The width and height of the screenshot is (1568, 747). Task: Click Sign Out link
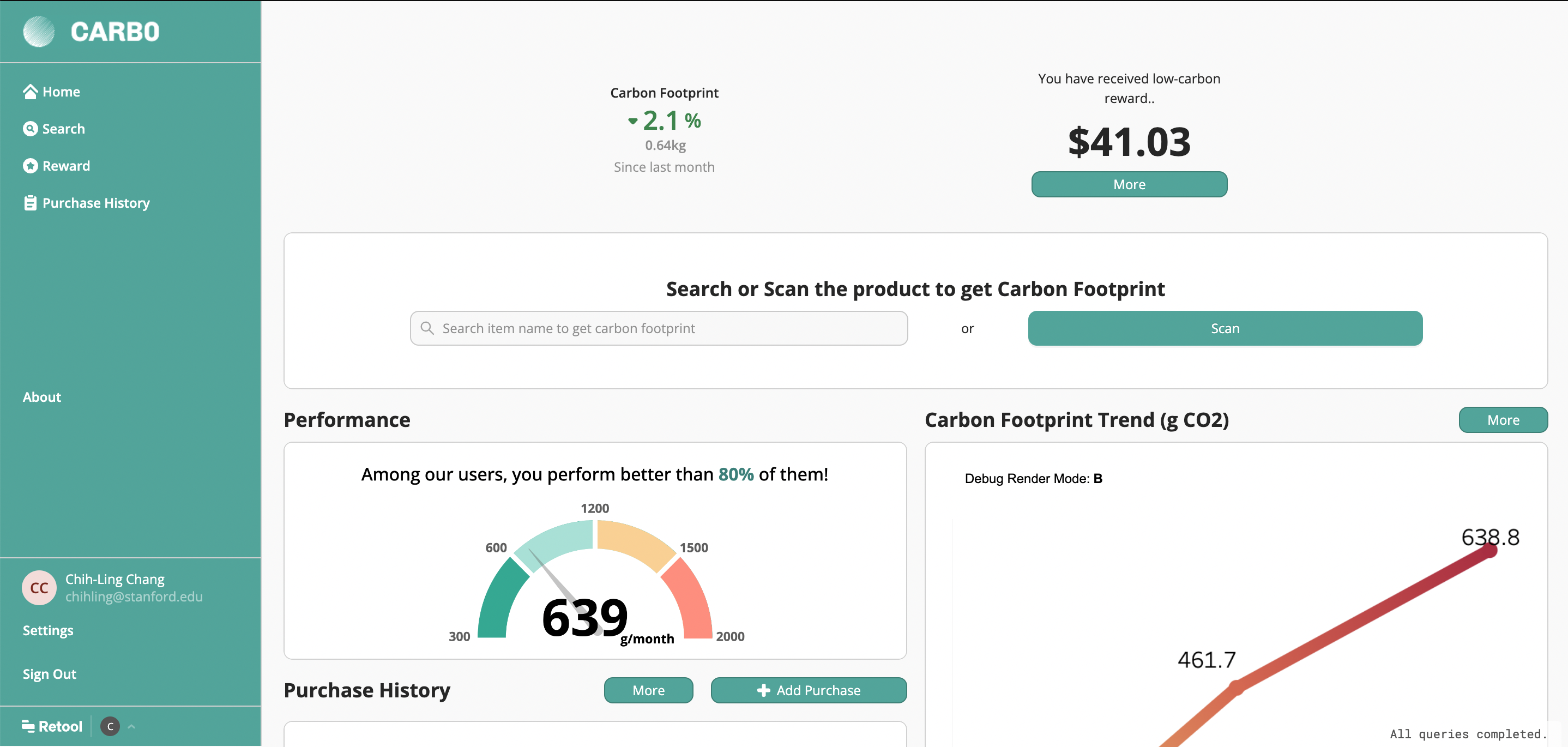(x=49, y=674)
